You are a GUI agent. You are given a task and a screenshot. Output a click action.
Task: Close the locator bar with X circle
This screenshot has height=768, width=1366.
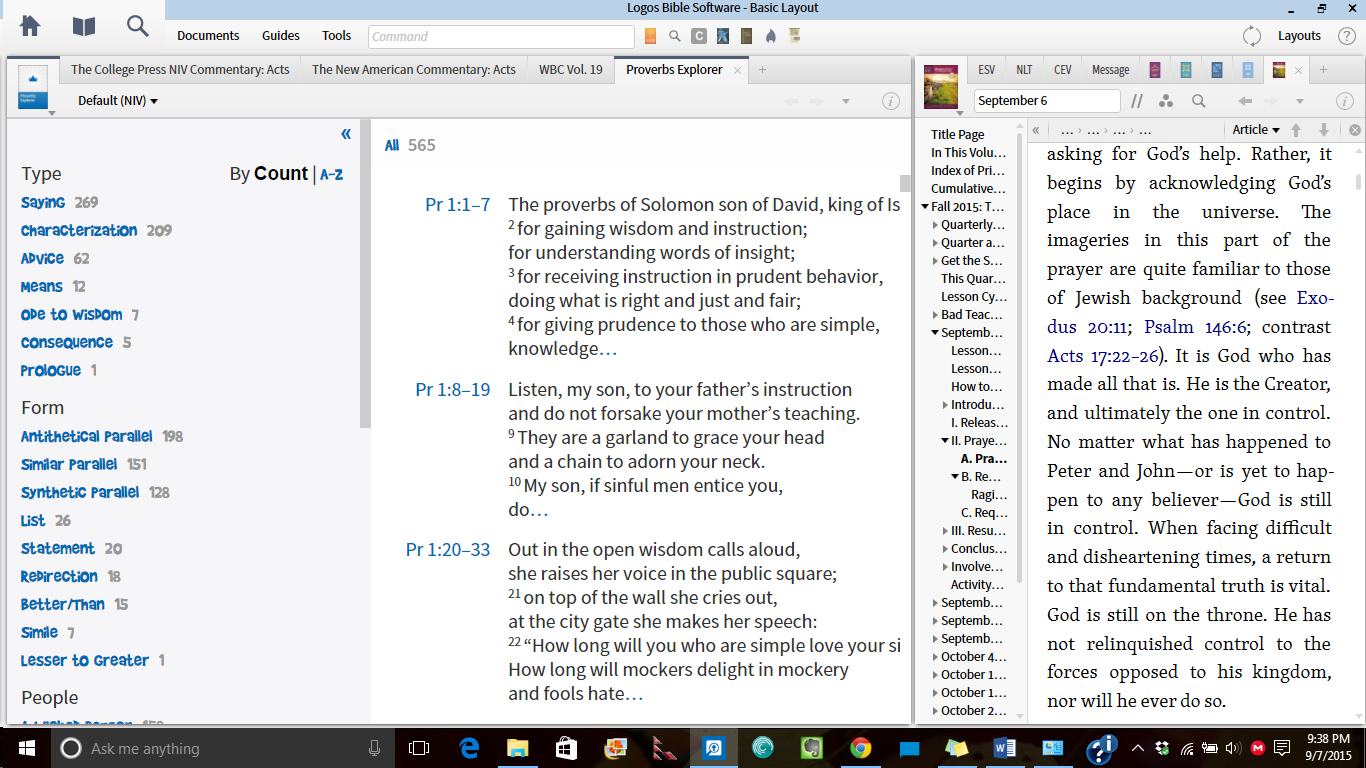pyautogui.click(x=1355, y=130)
